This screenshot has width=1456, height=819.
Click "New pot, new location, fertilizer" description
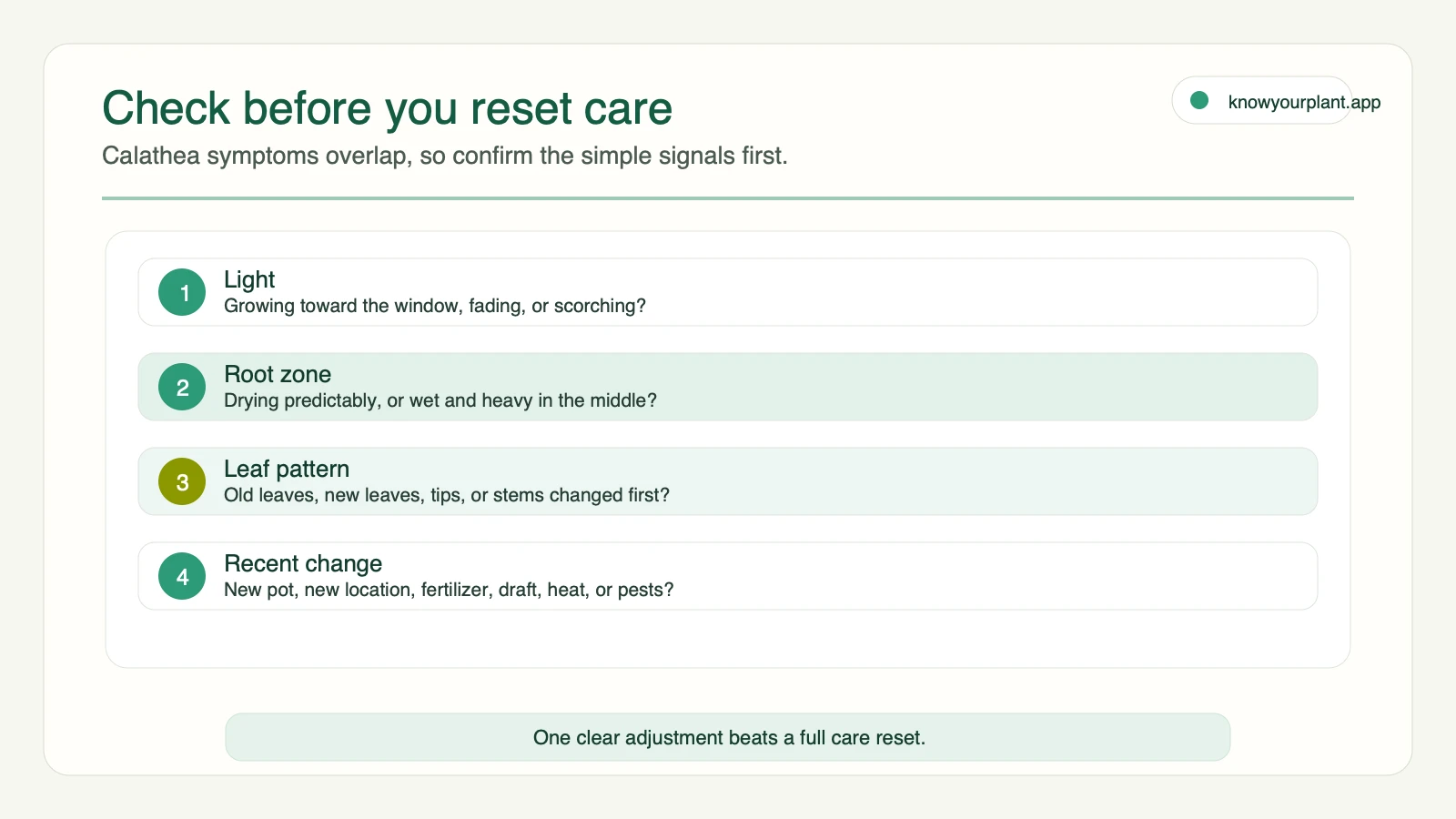click(x=449, y=590)
